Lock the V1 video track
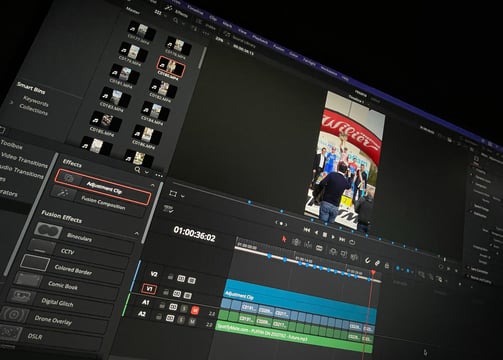 166,292
